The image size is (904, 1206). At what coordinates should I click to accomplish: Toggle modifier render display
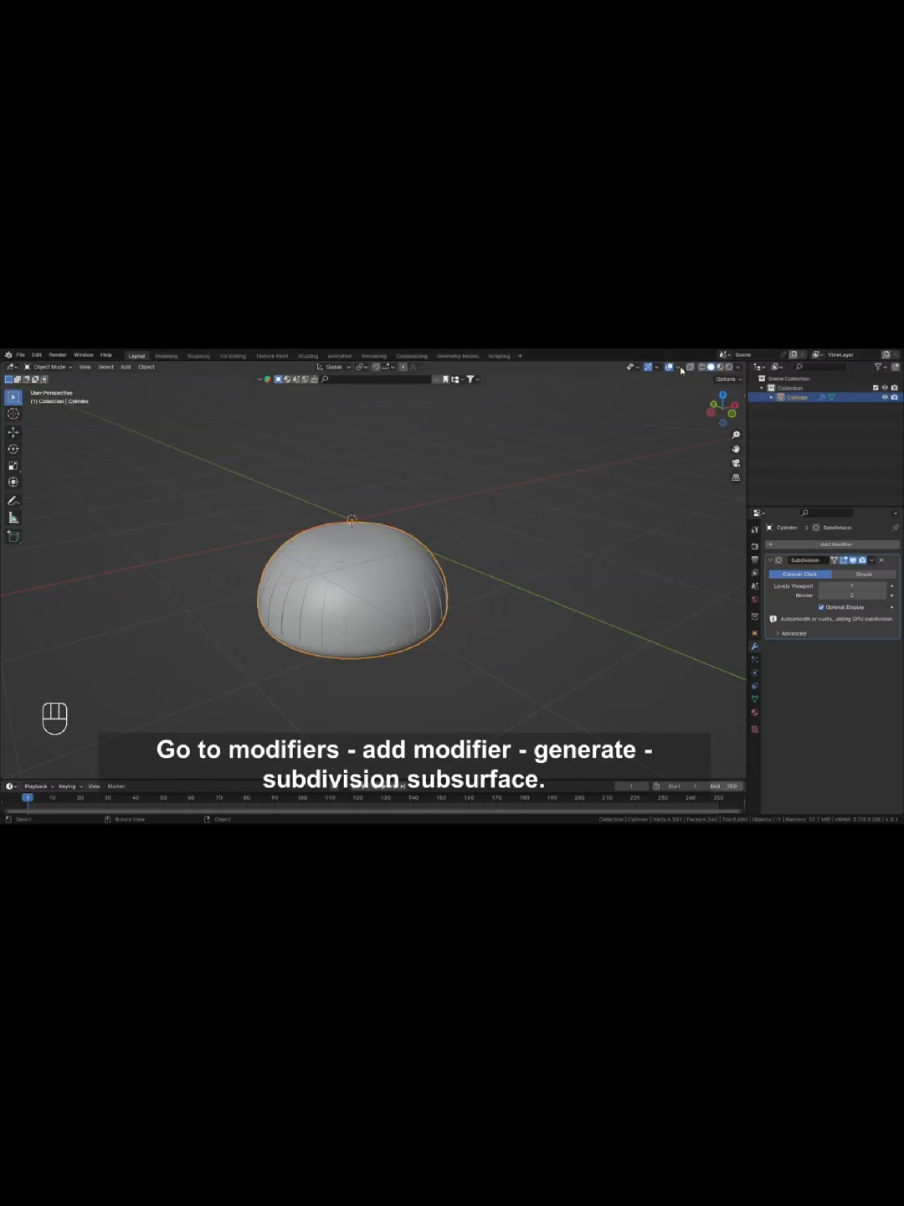coord(862,560)
